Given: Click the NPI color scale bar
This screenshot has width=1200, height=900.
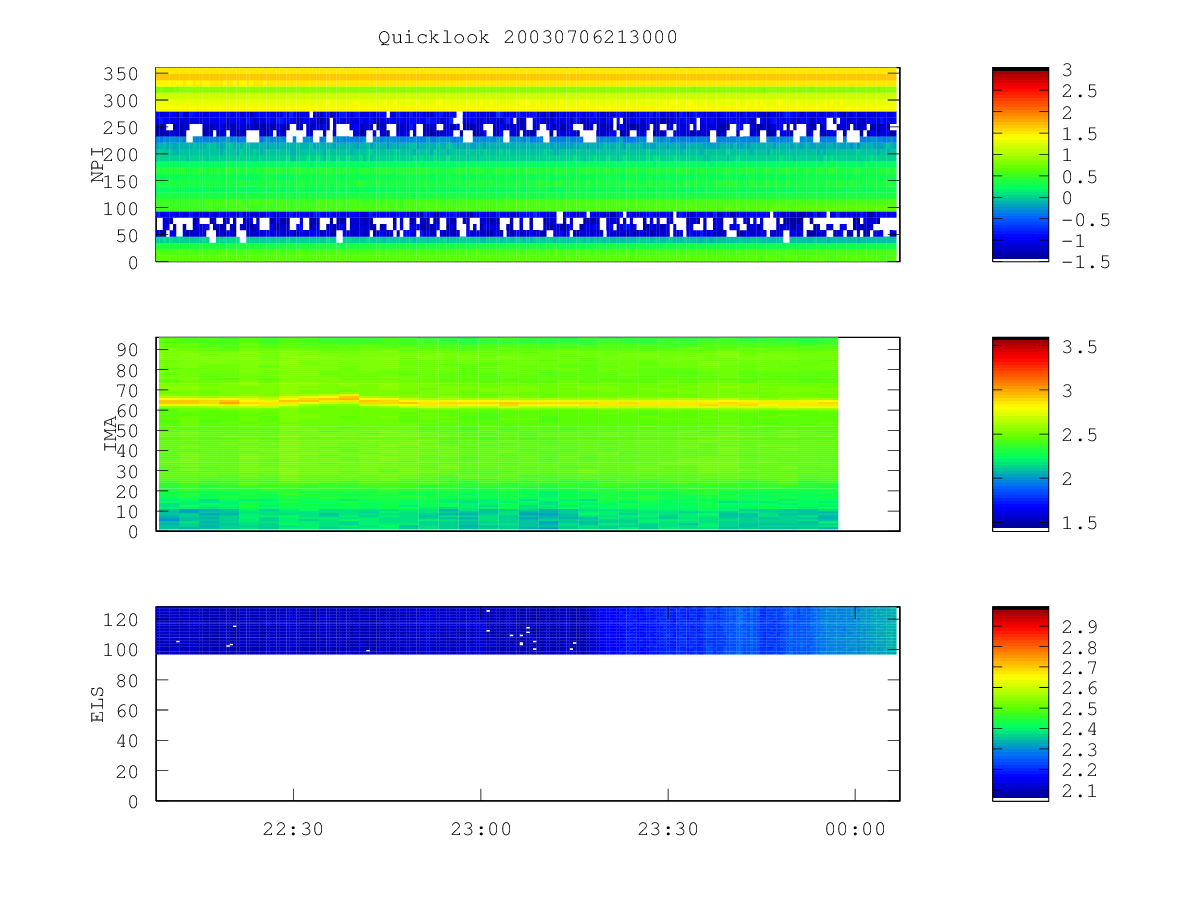Looking at the screenshot, I should click(x=1020, y=165).
